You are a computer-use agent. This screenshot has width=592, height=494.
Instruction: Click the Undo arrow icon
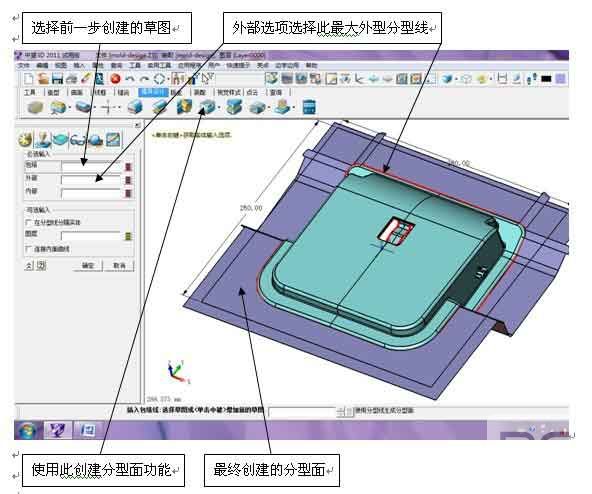[x=130, y=79]
